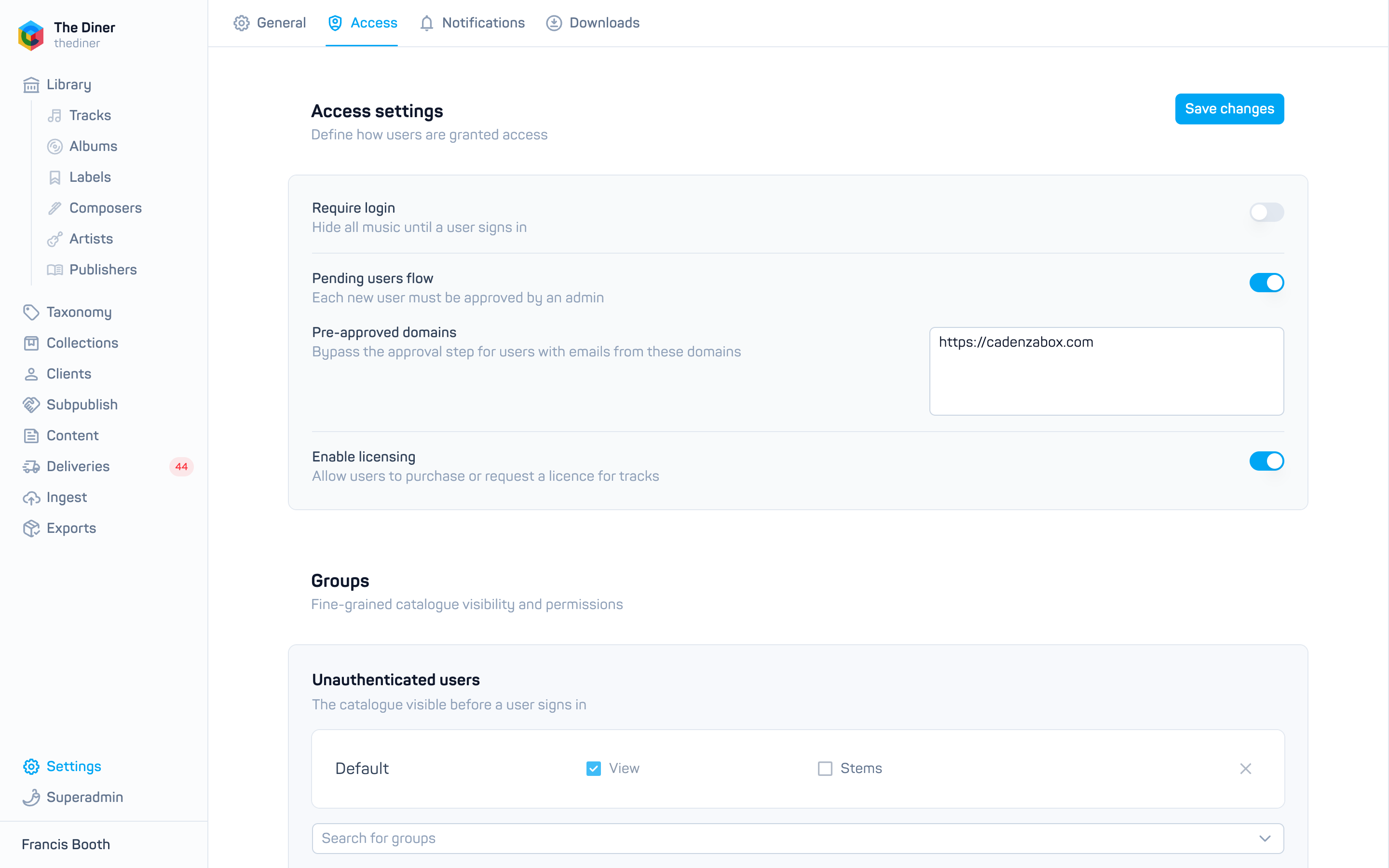This screenshot has width=1389, height=868.
Task: Click the Pre-approved domains text area
Action: point(1106,371)
